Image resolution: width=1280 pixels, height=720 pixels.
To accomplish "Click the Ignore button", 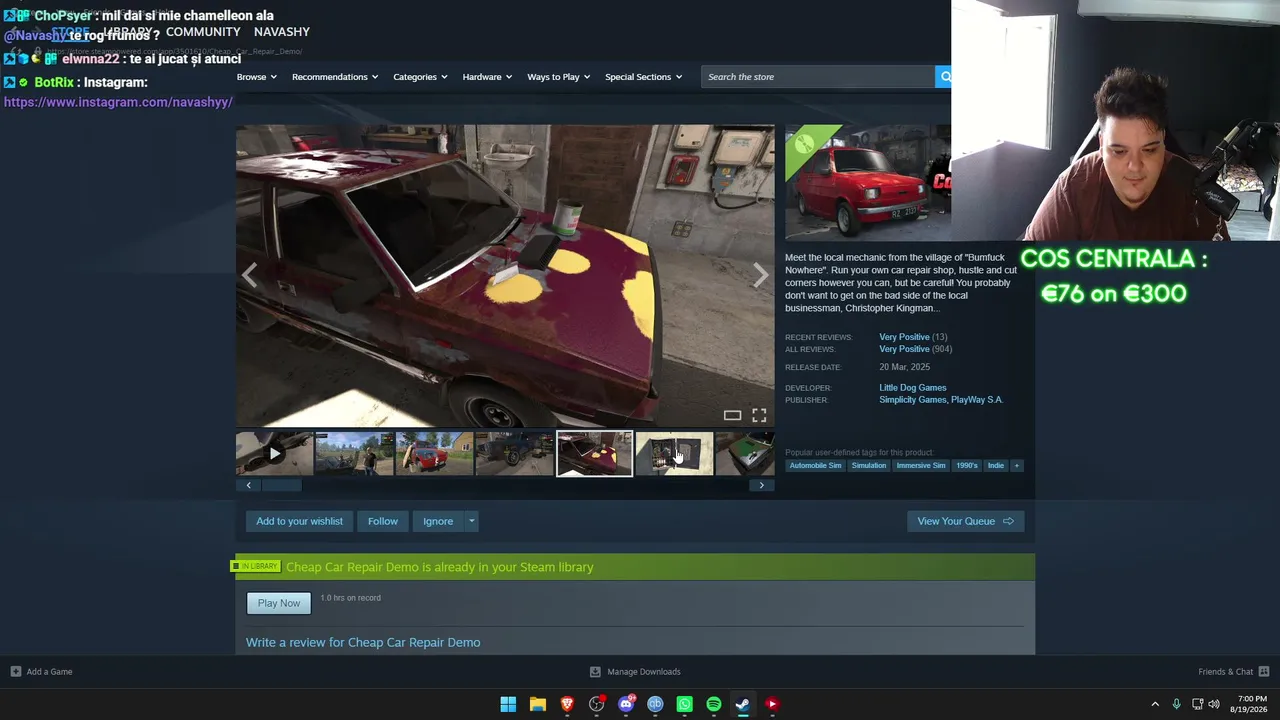I will tap(438, 521).
